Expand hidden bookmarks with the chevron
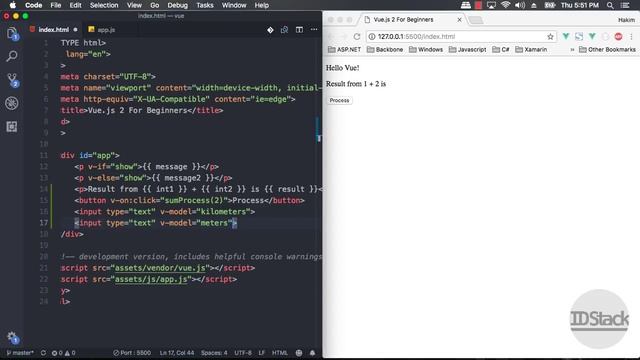 [572, 49]
